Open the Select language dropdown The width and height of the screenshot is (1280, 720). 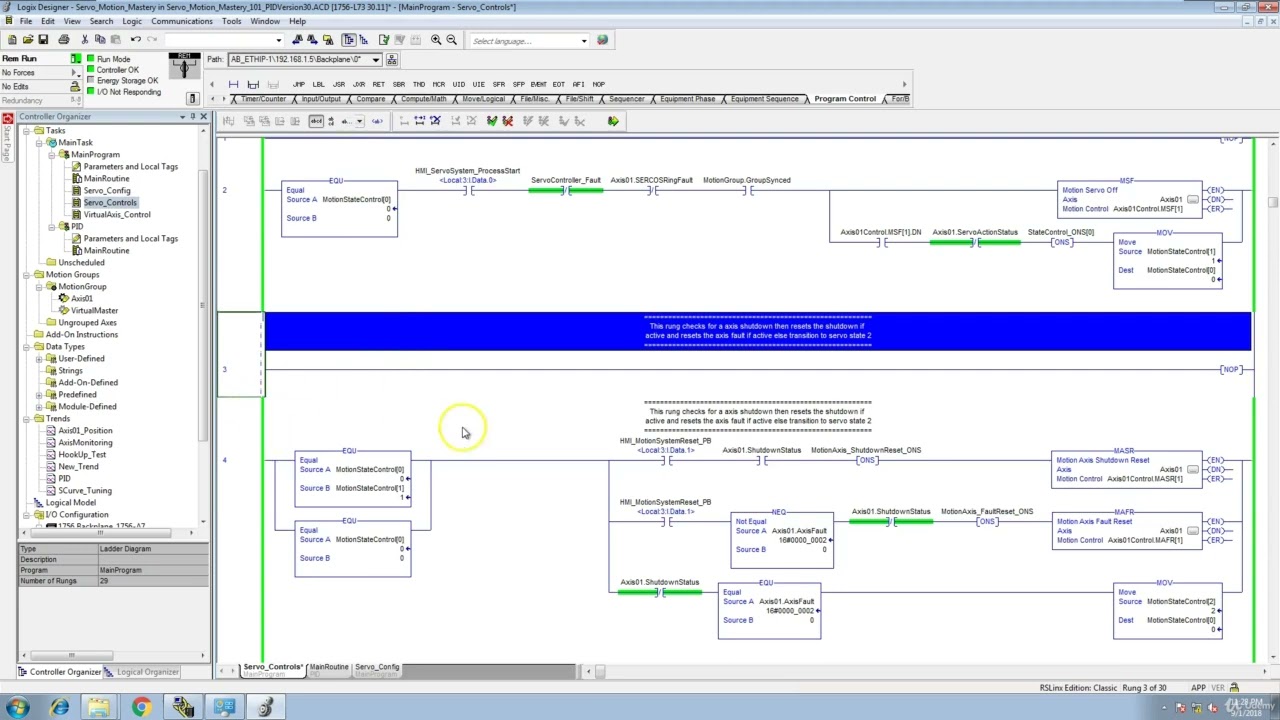coord(584,41)
